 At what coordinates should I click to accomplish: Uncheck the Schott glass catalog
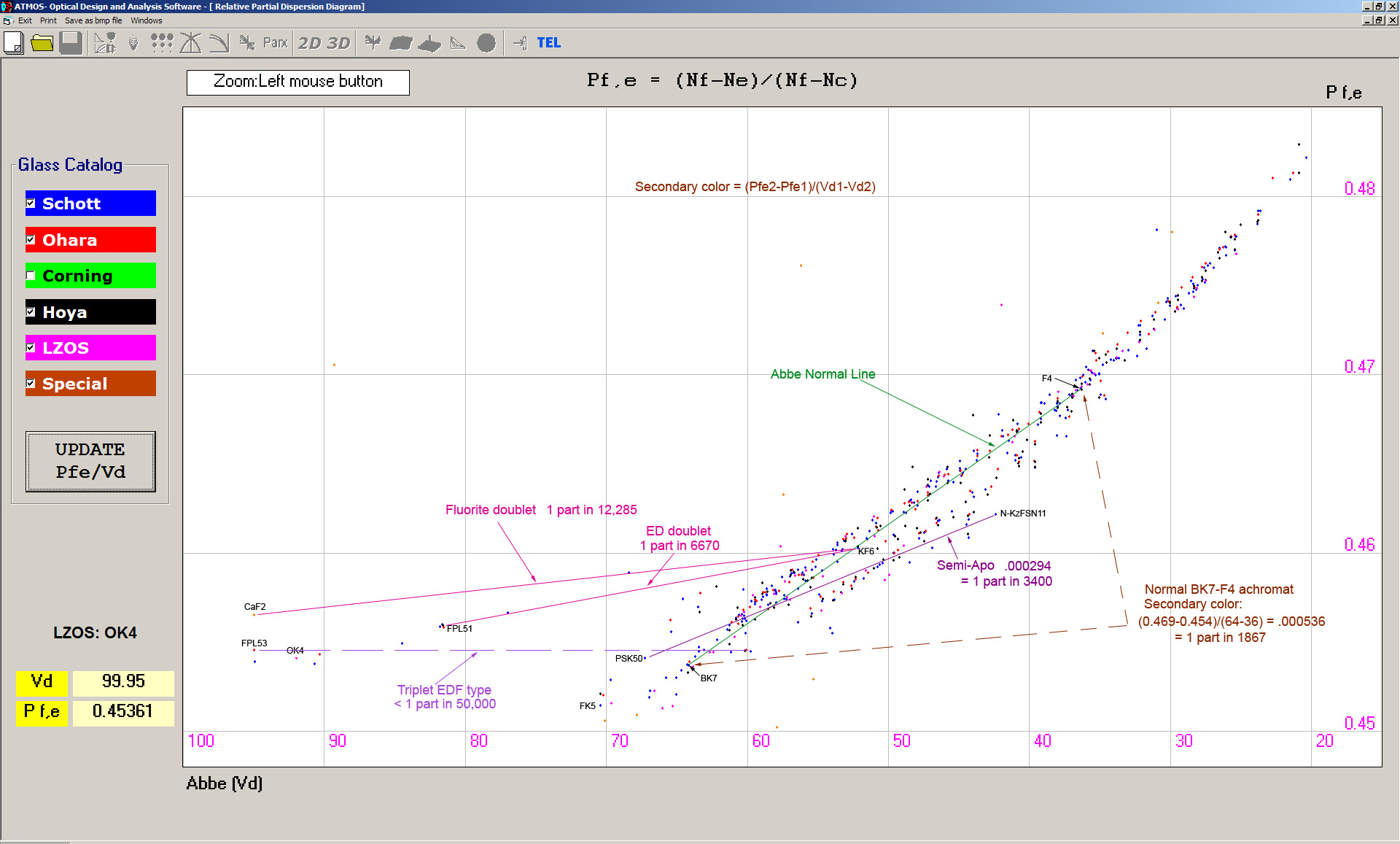[31, 204]
